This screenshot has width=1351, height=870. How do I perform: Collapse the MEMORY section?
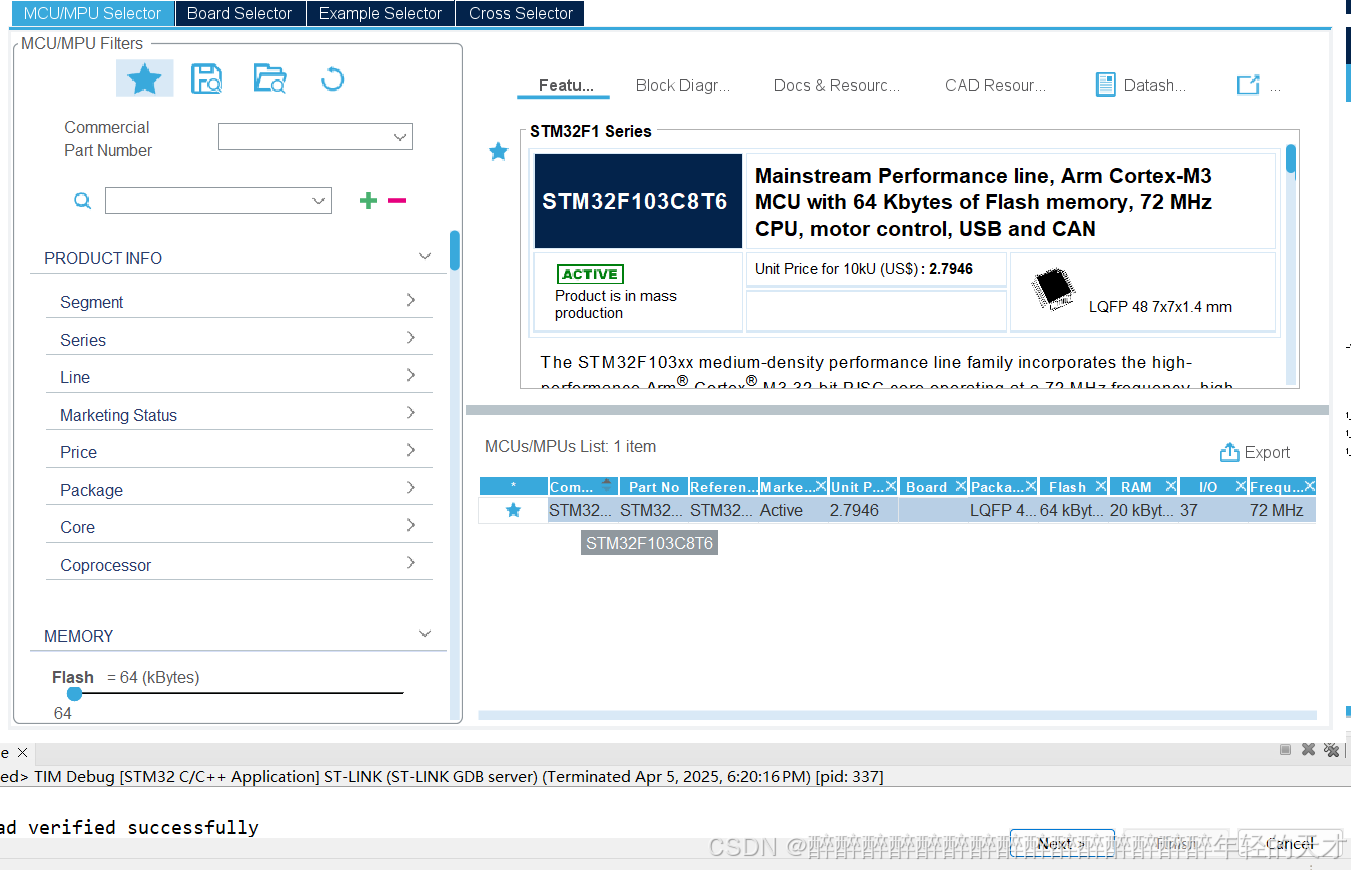pyautogui.click(x=424, y=634)
